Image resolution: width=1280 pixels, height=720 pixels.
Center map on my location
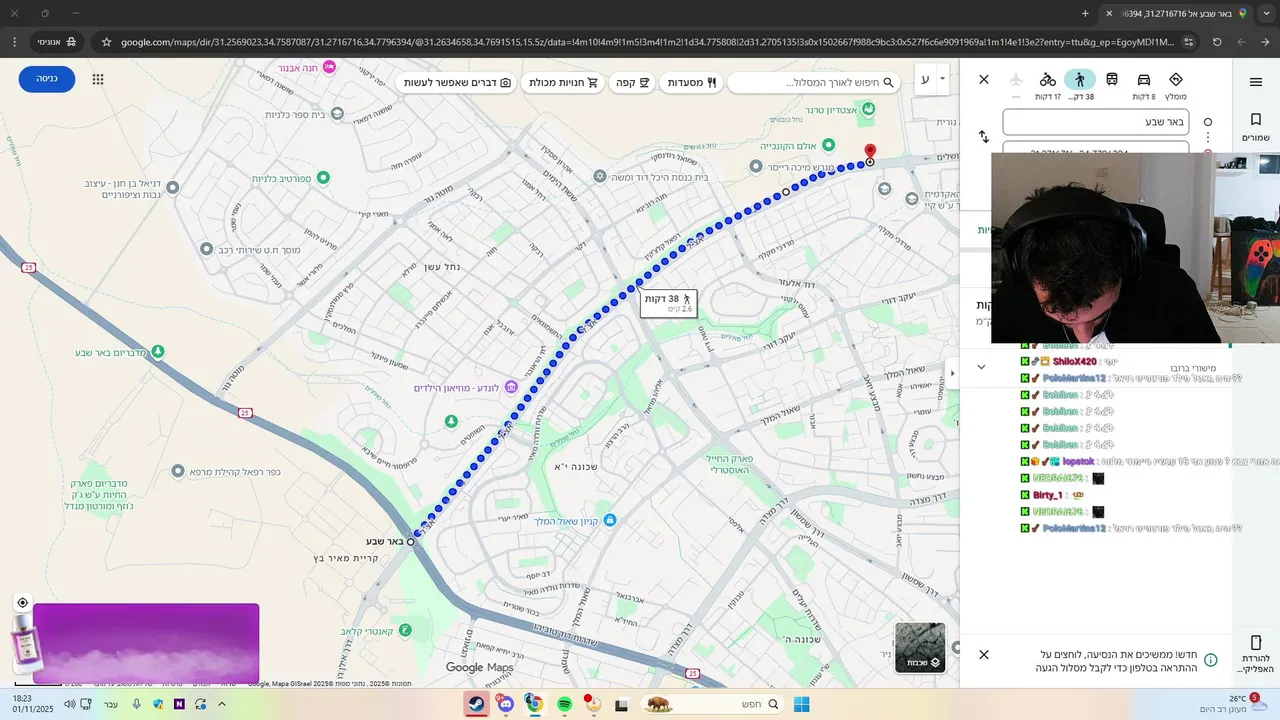click(22, 603)
